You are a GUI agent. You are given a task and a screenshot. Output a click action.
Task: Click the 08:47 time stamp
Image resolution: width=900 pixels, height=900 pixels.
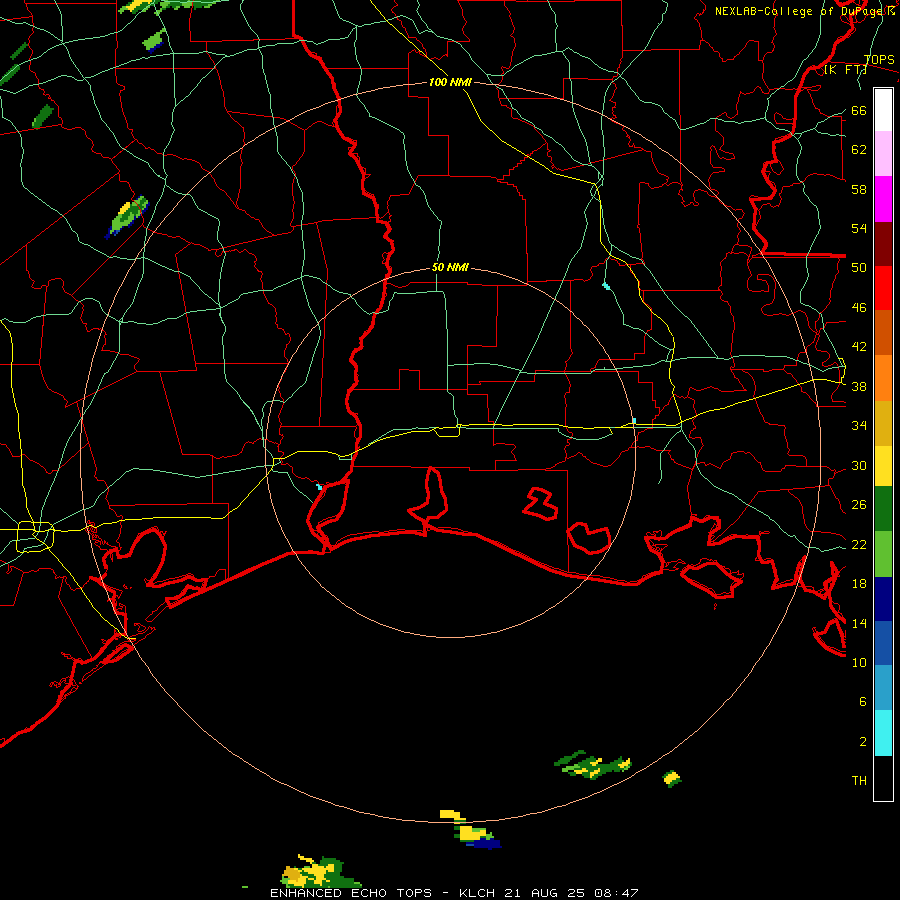(616, 893)
